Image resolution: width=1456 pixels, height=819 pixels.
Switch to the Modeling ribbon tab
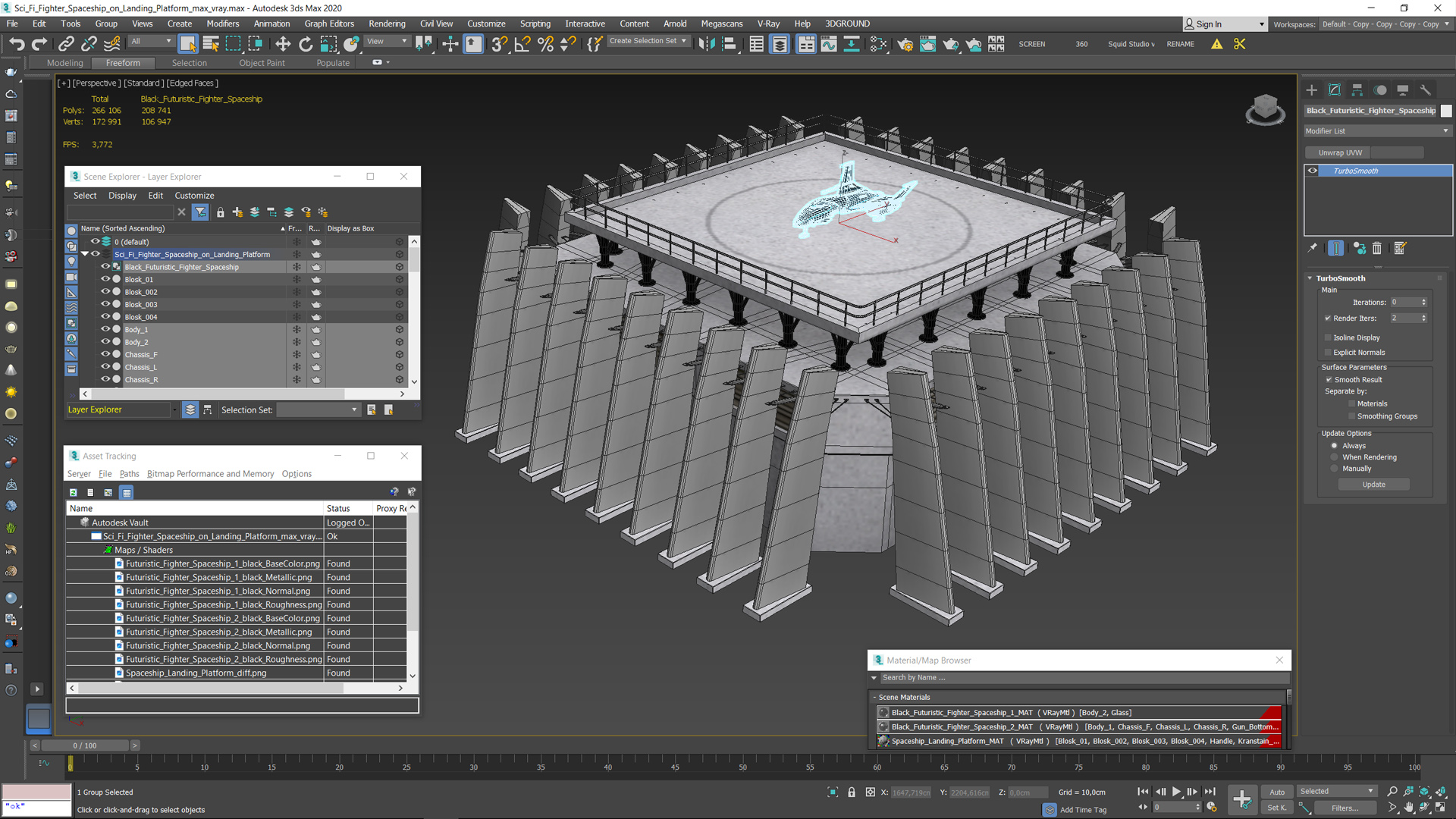coord(65,63)
